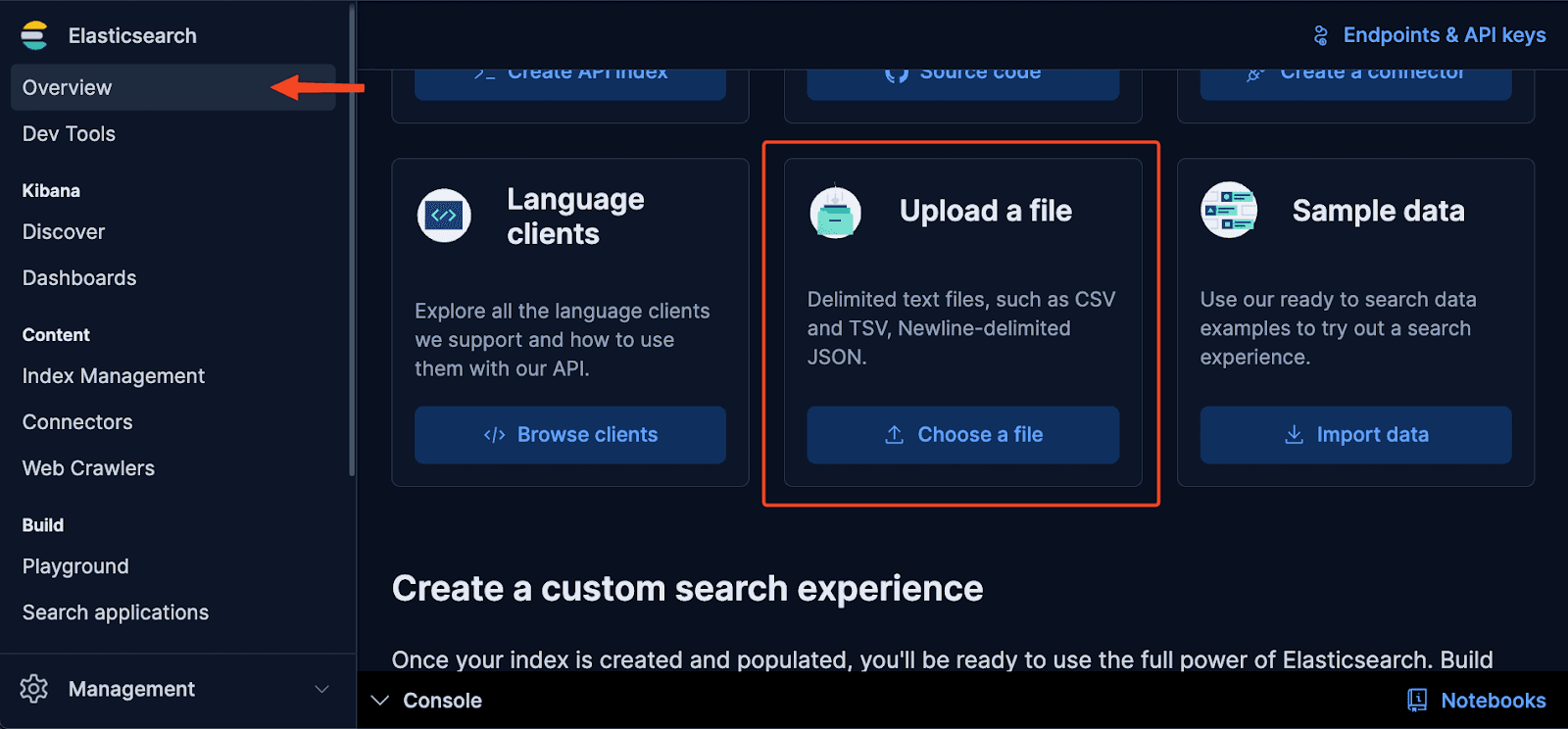Viewport: 1568px width, 729px height.
Task: Expand the Management section chevron
Action: [321, 689]
